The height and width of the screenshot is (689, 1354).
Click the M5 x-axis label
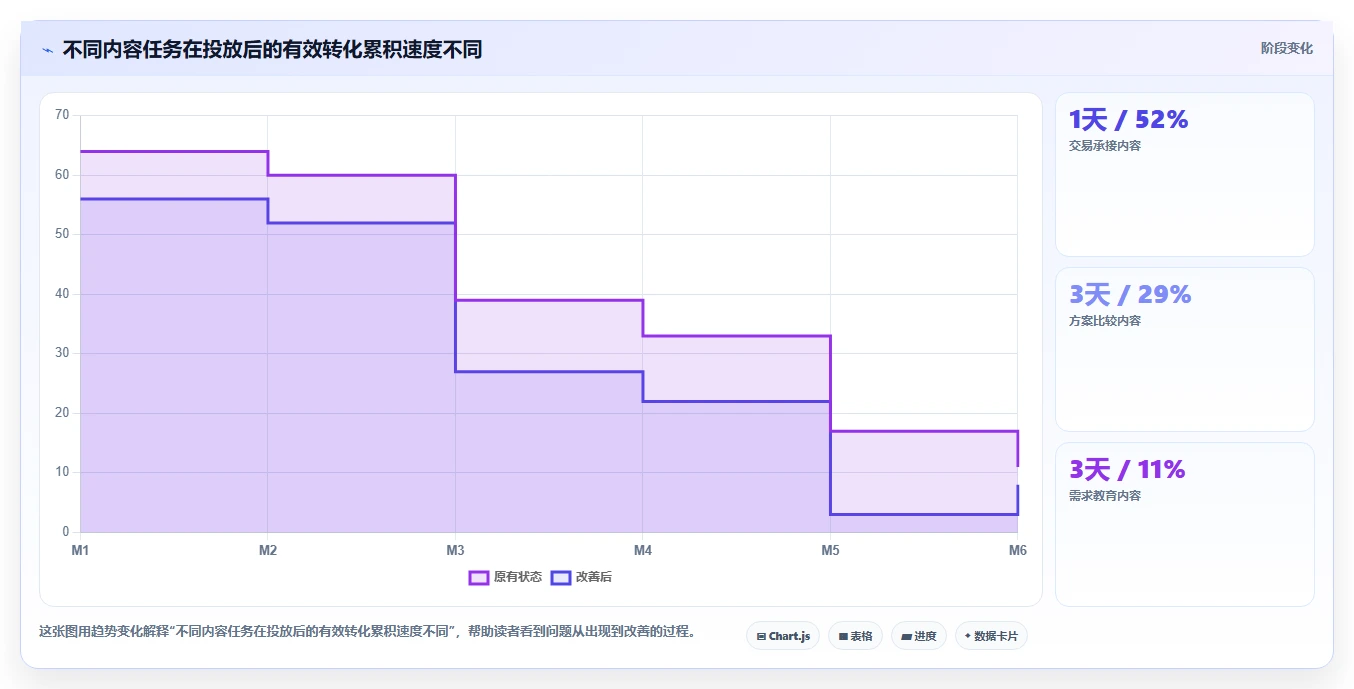point(830,550)
